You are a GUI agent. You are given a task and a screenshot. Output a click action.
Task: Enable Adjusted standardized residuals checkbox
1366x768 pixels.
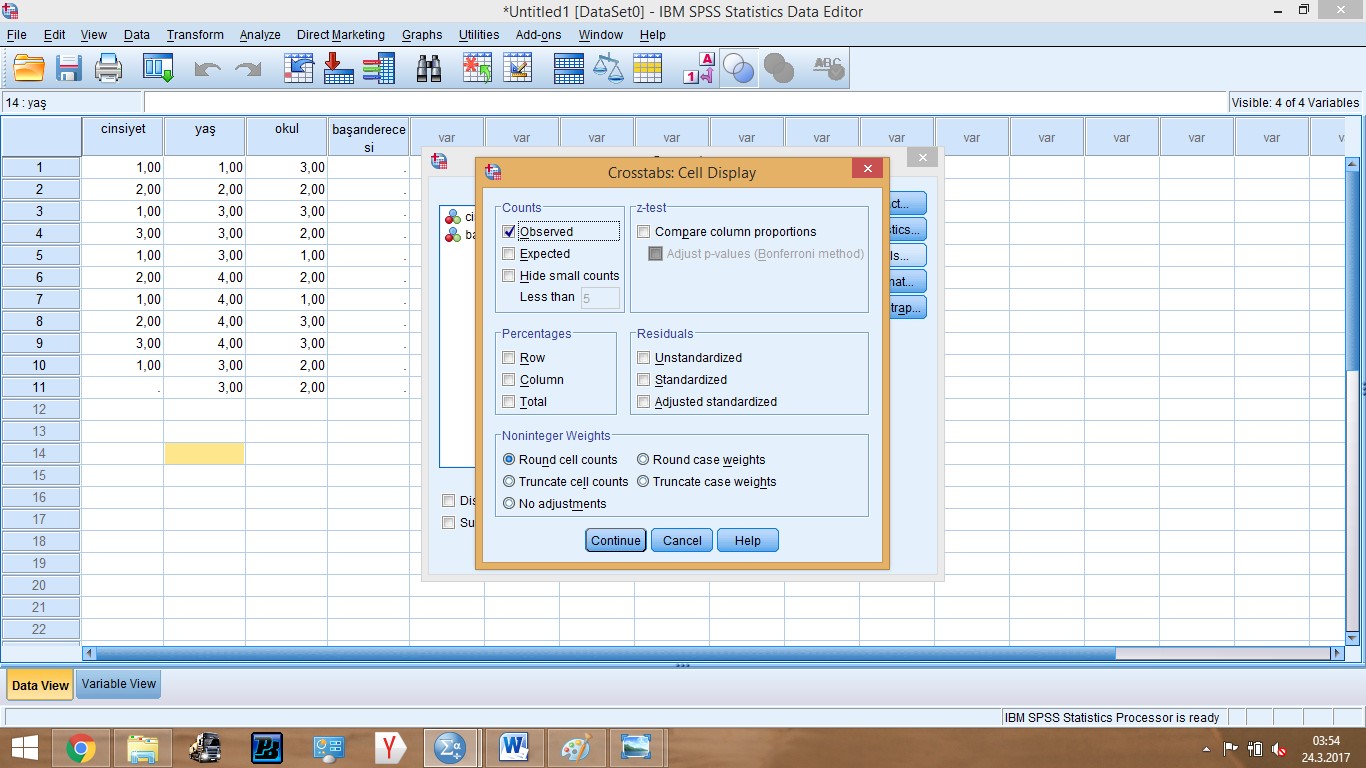[x=644, y=401]
